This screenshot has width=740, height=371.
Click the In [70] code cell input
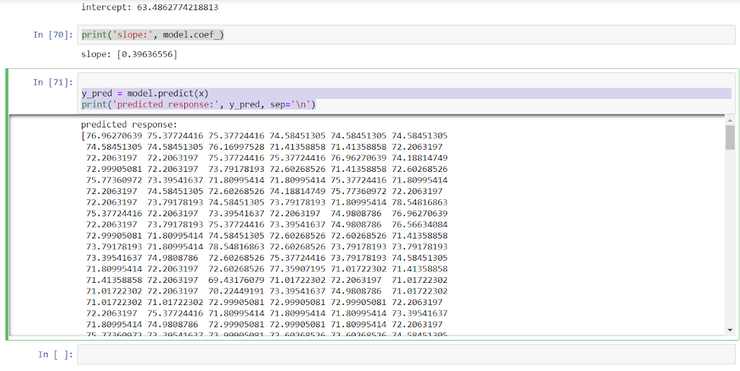click(x=406, y=34)
